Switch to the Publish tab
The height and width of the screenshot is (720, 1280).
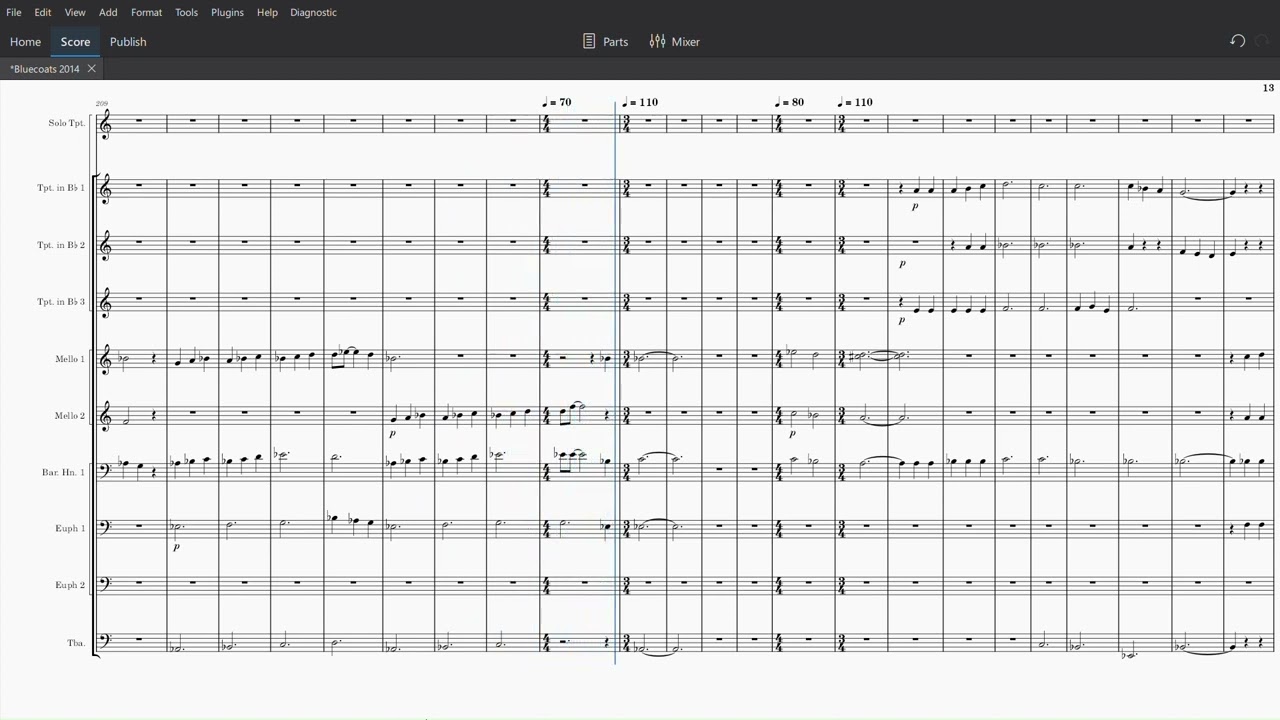(128, 42)
